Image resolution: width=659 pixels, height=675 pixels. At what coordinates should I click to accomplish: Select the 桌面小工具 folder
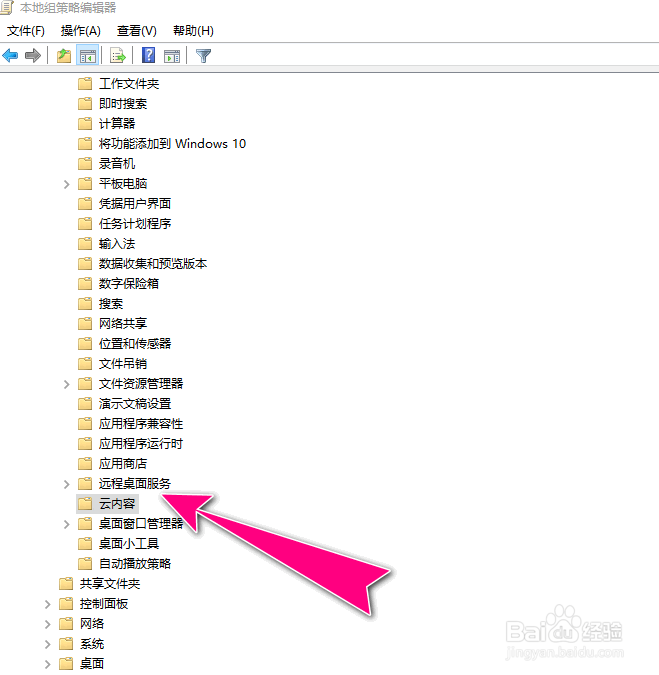(129, 544)
